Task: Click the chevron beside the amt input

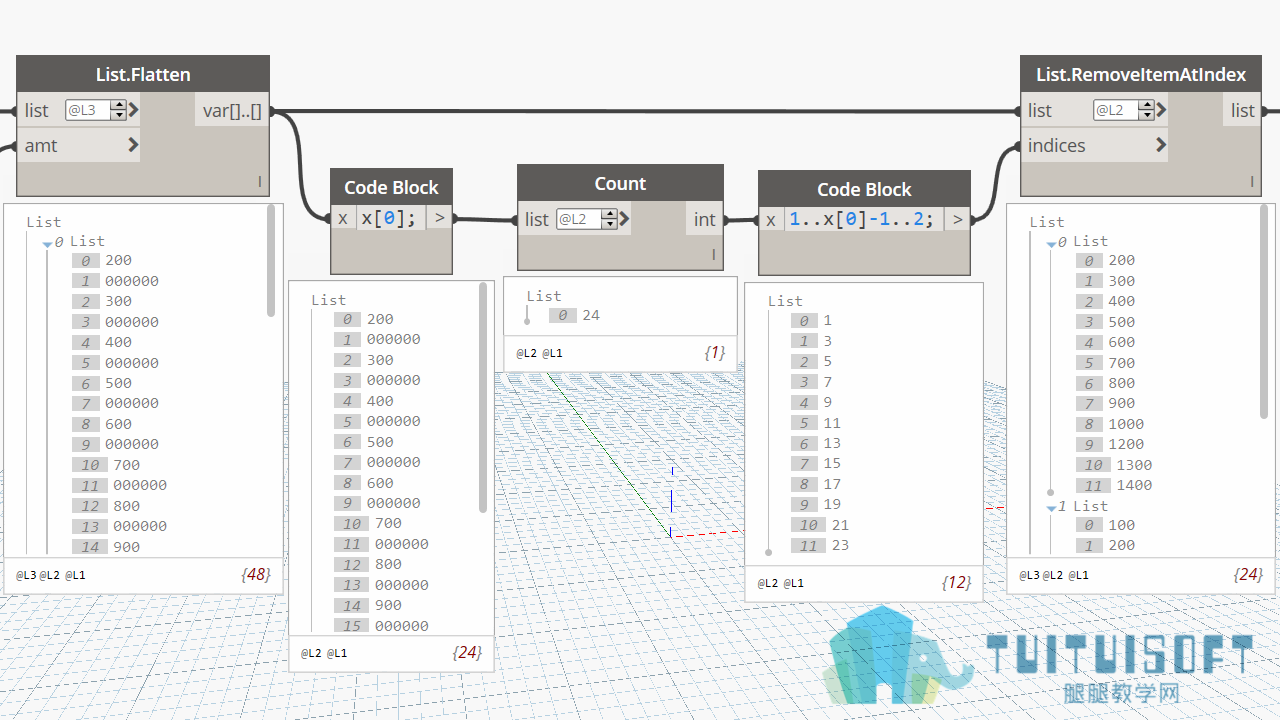Action: tap(134, 145)
